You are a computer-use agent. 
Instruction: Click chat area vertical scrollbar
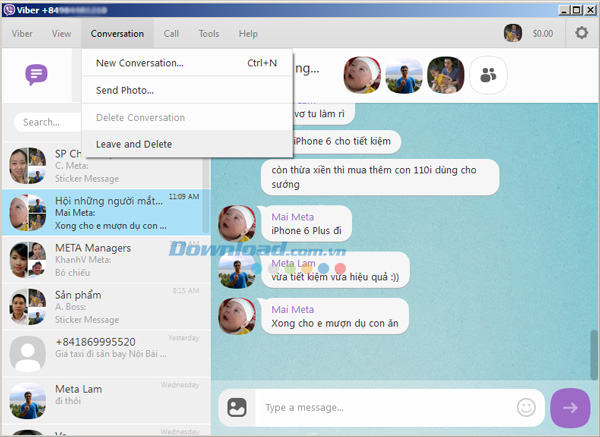[594, 354]
